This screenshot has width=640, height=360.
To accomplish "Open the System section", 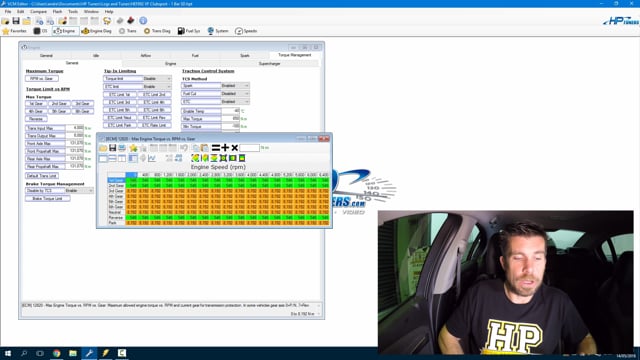I will [x=218, y=31].
